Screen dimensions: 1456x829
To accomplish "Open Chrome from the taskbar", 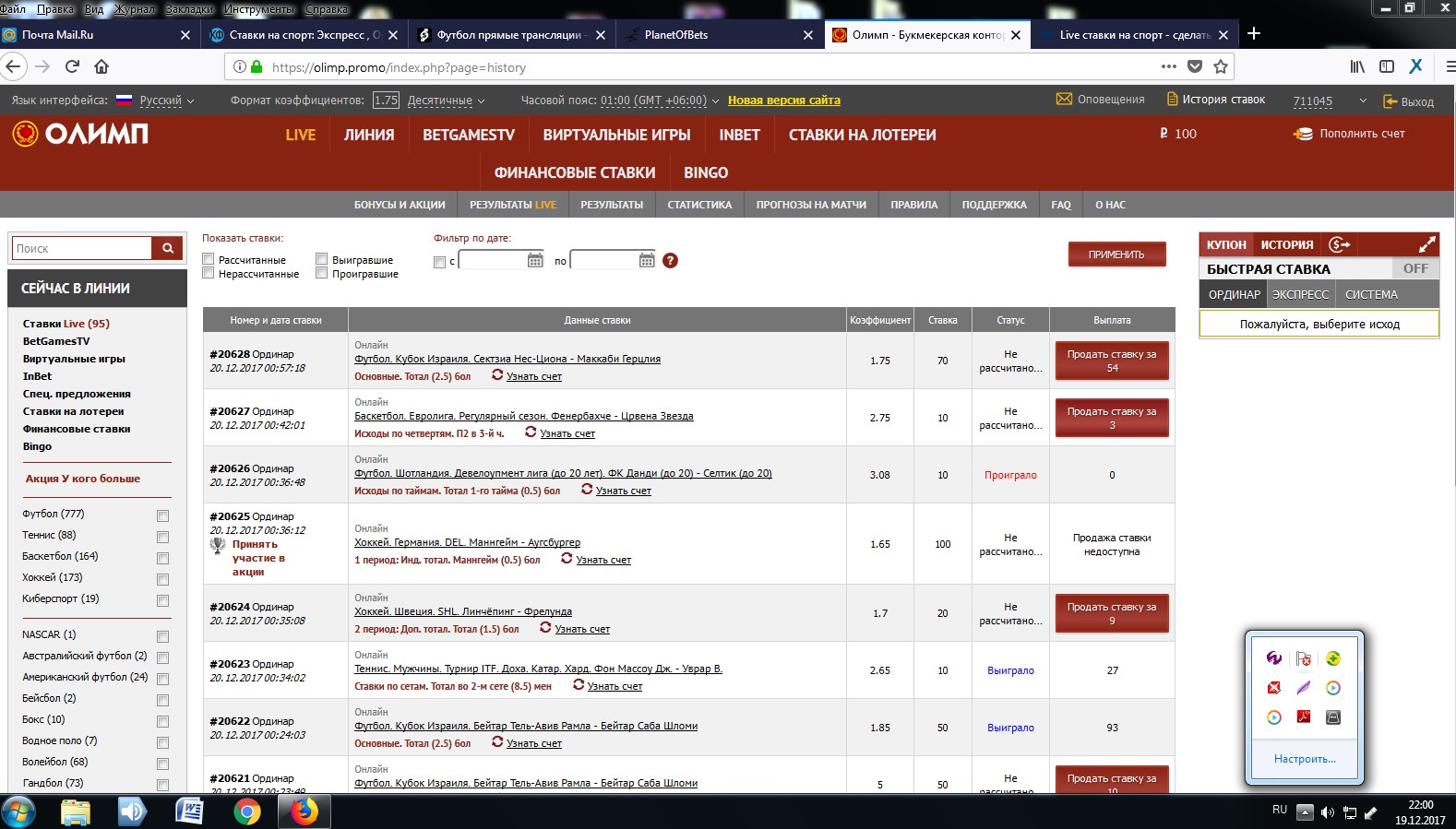I will pyautogui.click(x=246, y=811).
